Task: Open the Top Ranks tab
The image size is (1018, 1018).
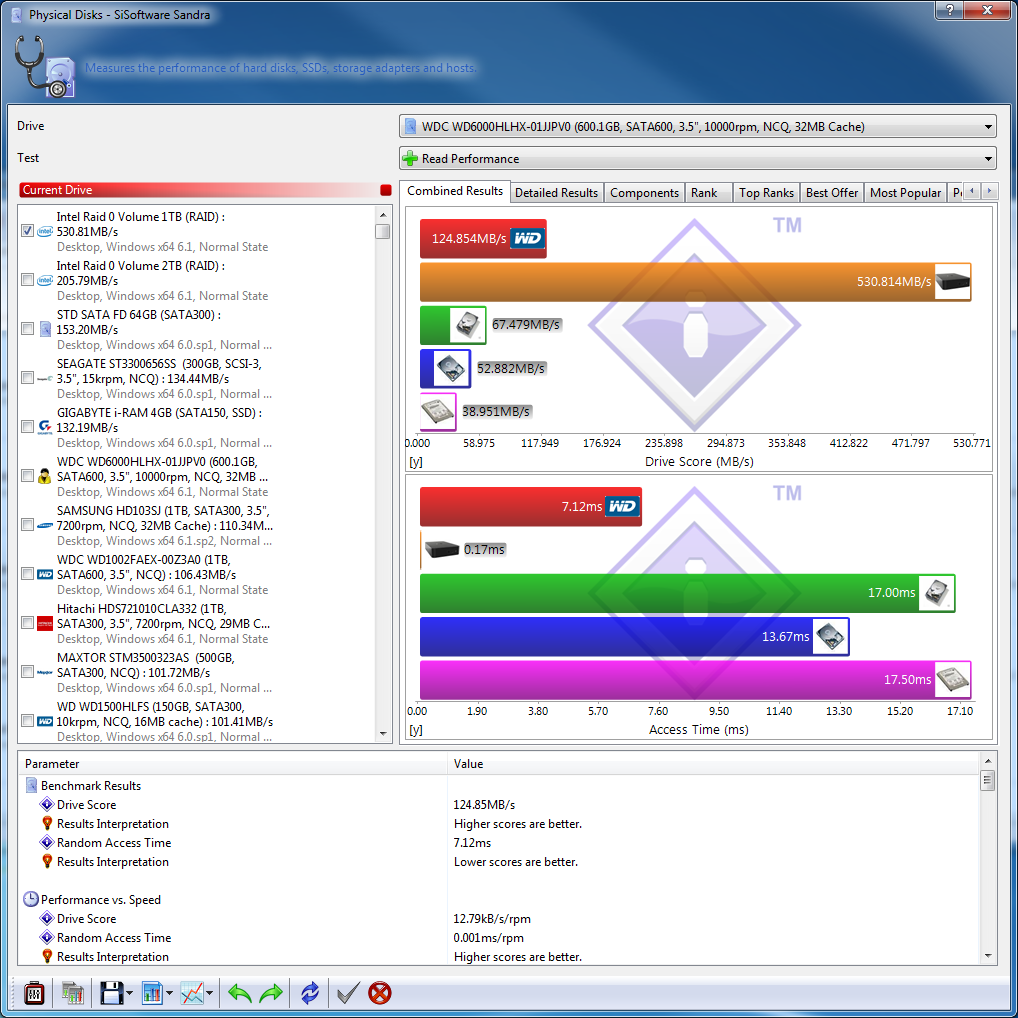Action: pyautogui.click(x=766, y=193)
